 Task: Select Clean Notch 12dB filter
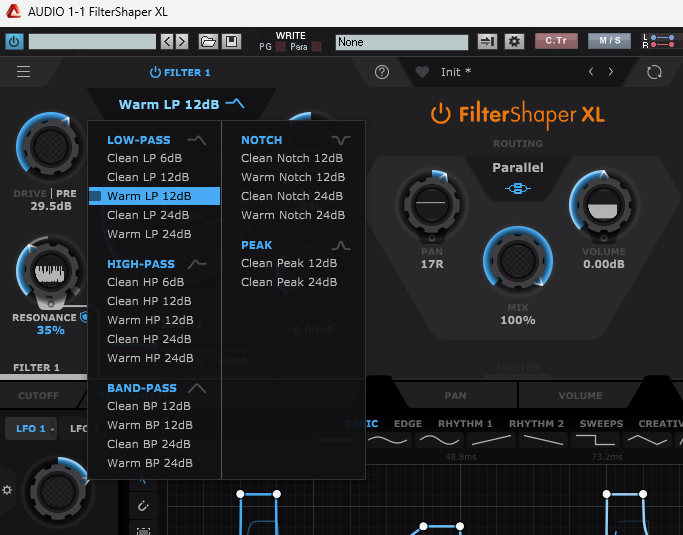(292, 158)
